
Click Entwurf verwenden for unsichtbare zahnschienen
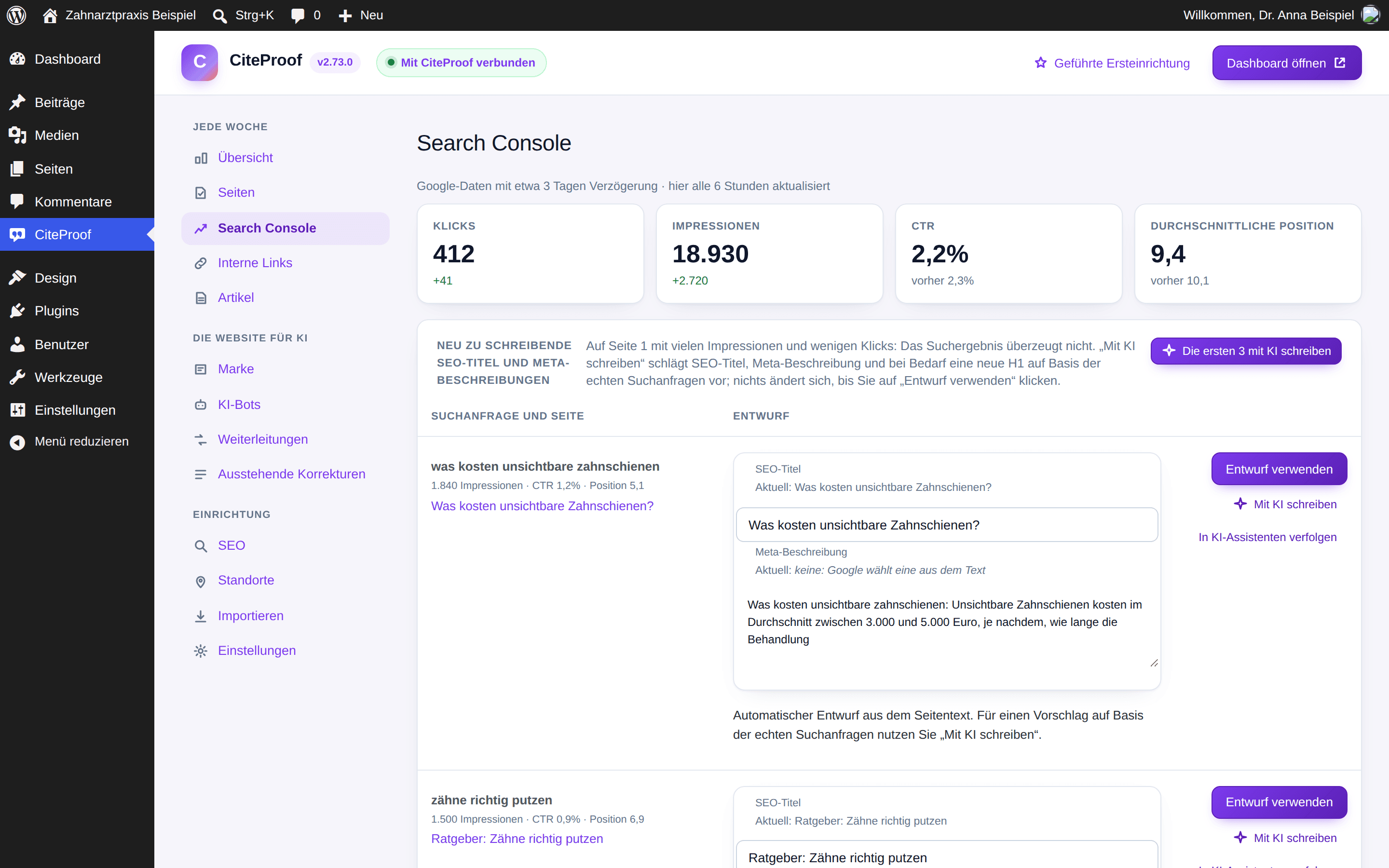1280,469
